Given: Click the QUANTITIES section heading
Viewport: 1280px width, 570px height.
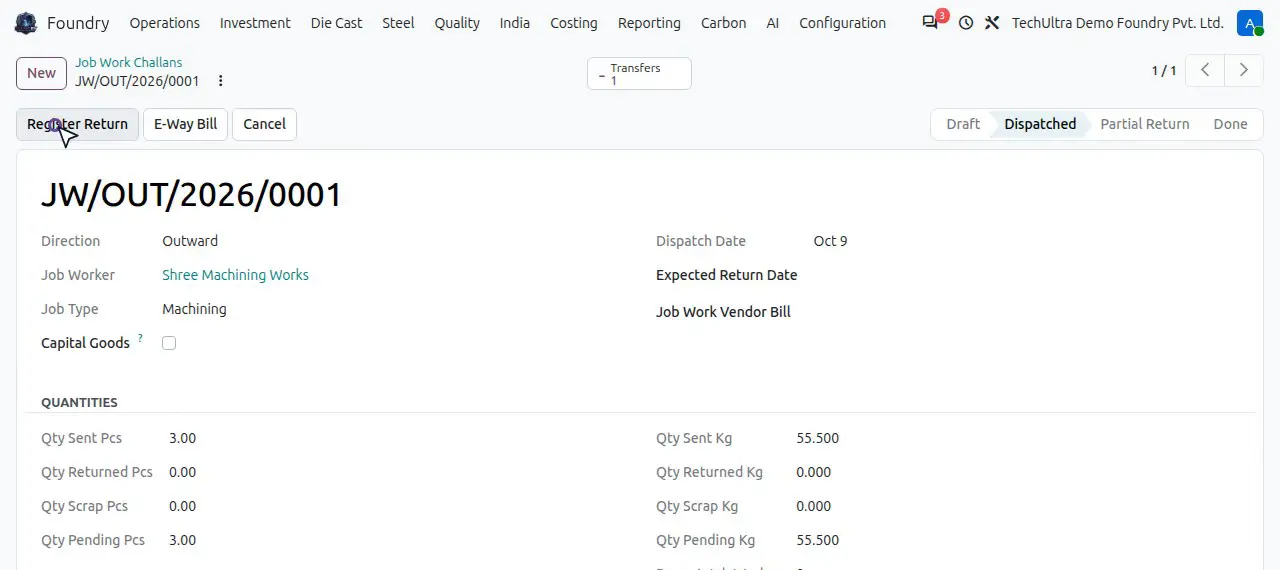Looking at the screenshot, I should pyautogui.click(x=79, y=402).
